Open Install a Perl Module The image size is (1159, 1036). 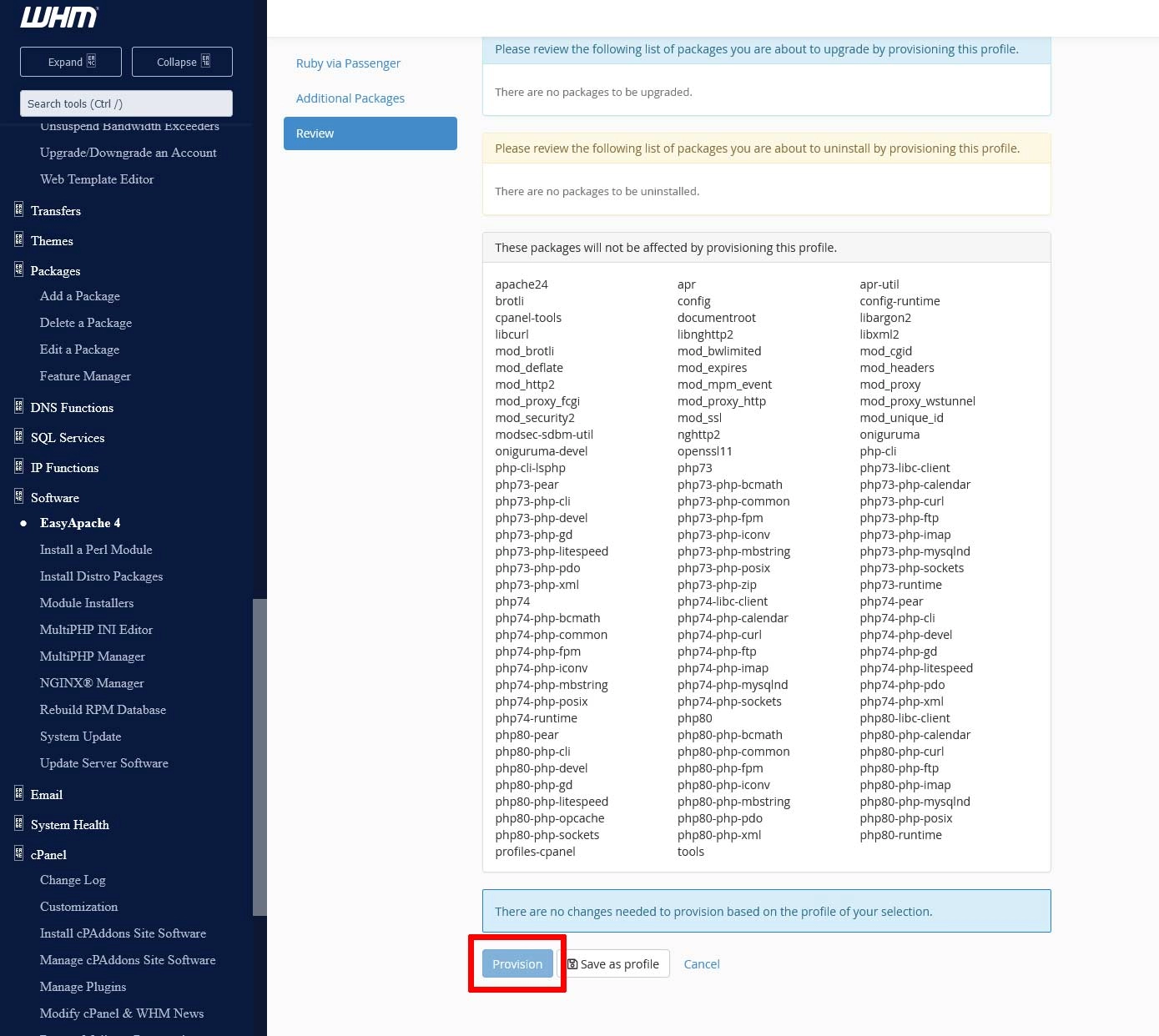[96, 550]
